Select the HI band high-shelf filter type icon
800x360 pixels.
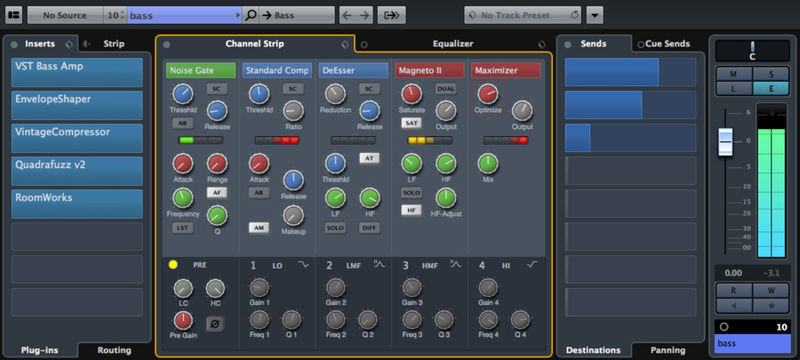(532, 265)
